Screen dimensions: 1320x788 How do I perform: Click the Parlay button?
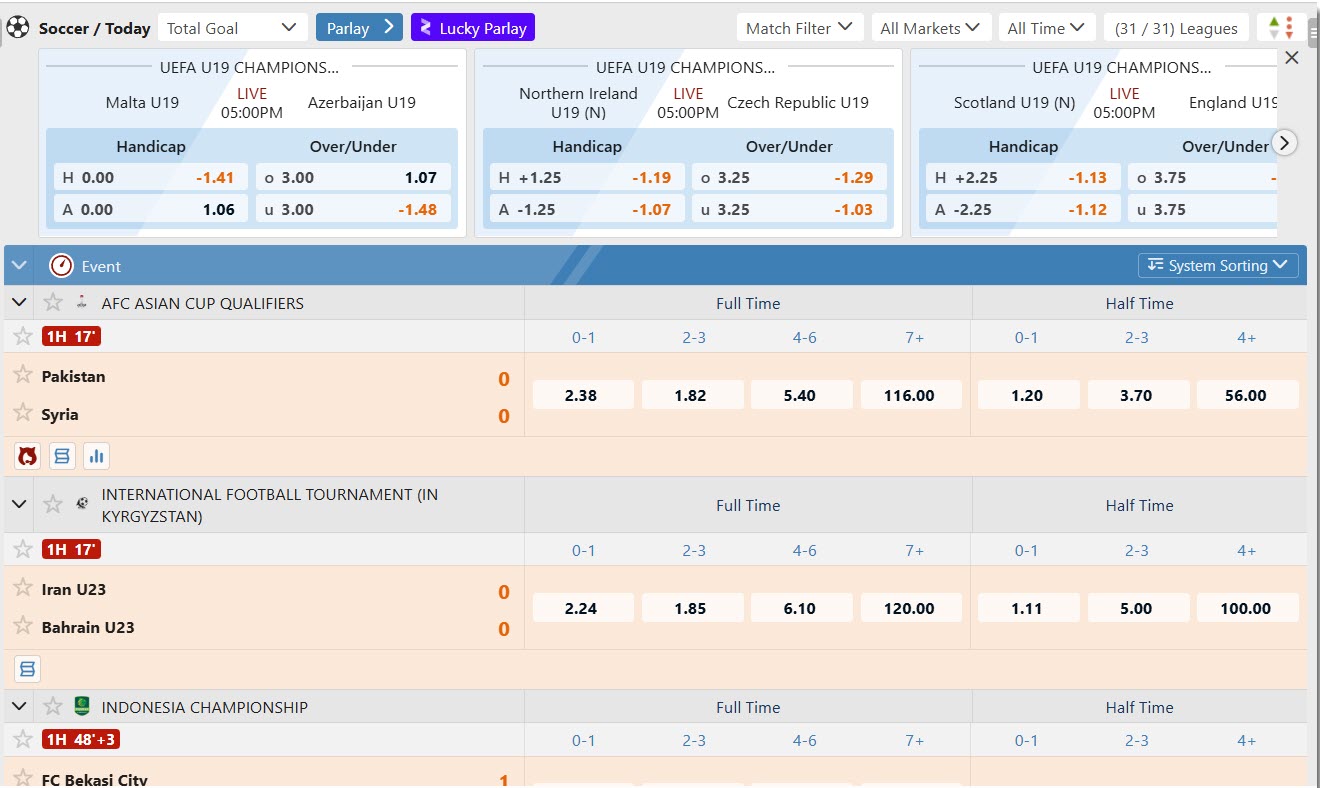(x=359, y=28)
